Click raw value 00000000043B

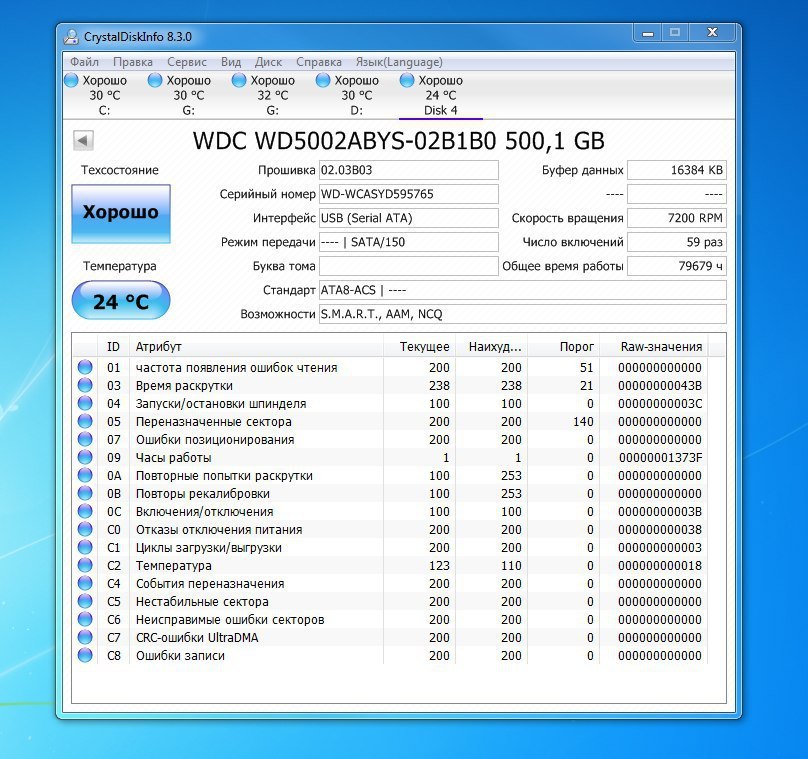click(660, 385)
